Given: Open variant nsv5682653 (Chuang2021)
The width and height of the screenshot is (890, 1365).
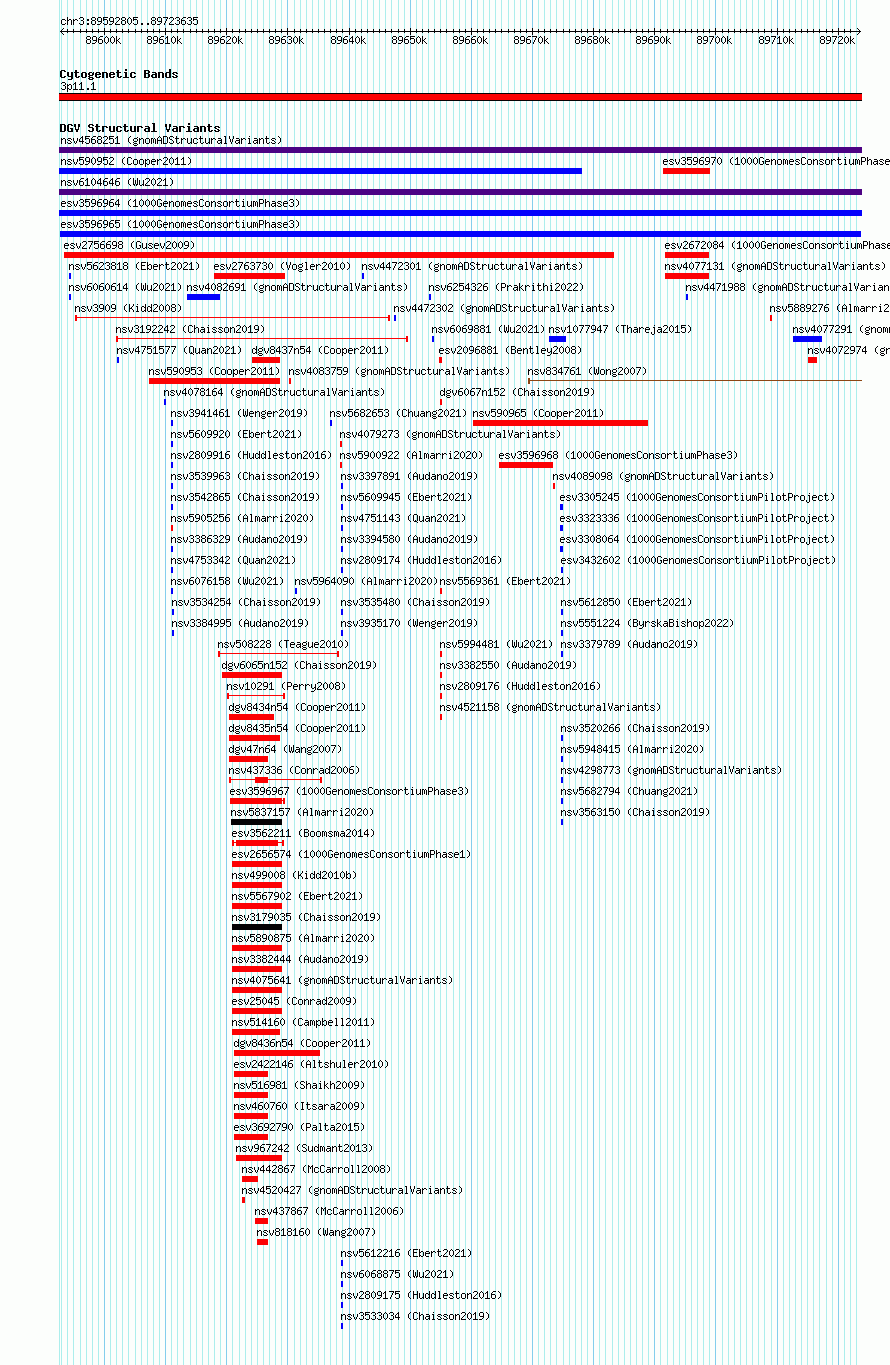Looking at the screenshot, I should pos(398,413).
